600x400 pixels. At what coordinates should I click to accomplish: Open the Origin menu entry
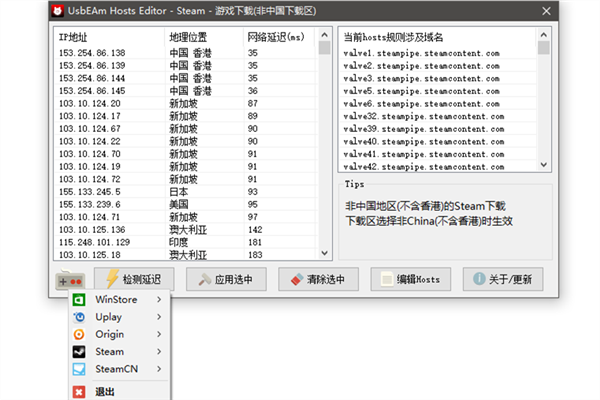click(119, 334)
